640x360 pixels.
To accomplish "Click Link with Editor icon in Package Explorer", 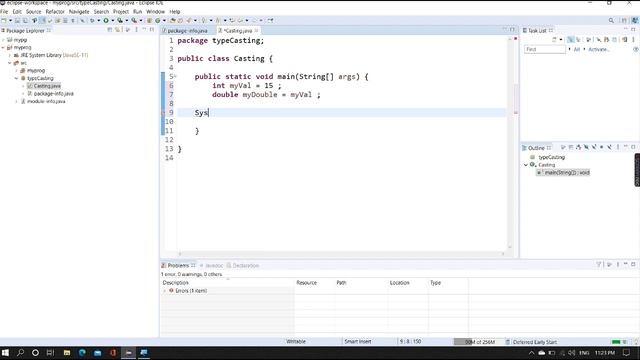I will (118, 30).
